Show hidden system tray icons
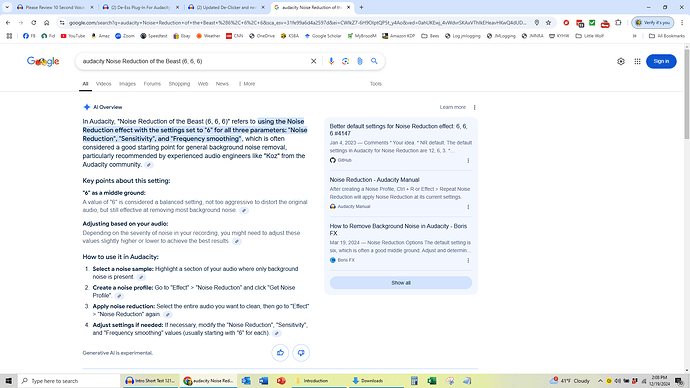The width and height of the screenshot is (690, 388). click(x=600, y=381)
